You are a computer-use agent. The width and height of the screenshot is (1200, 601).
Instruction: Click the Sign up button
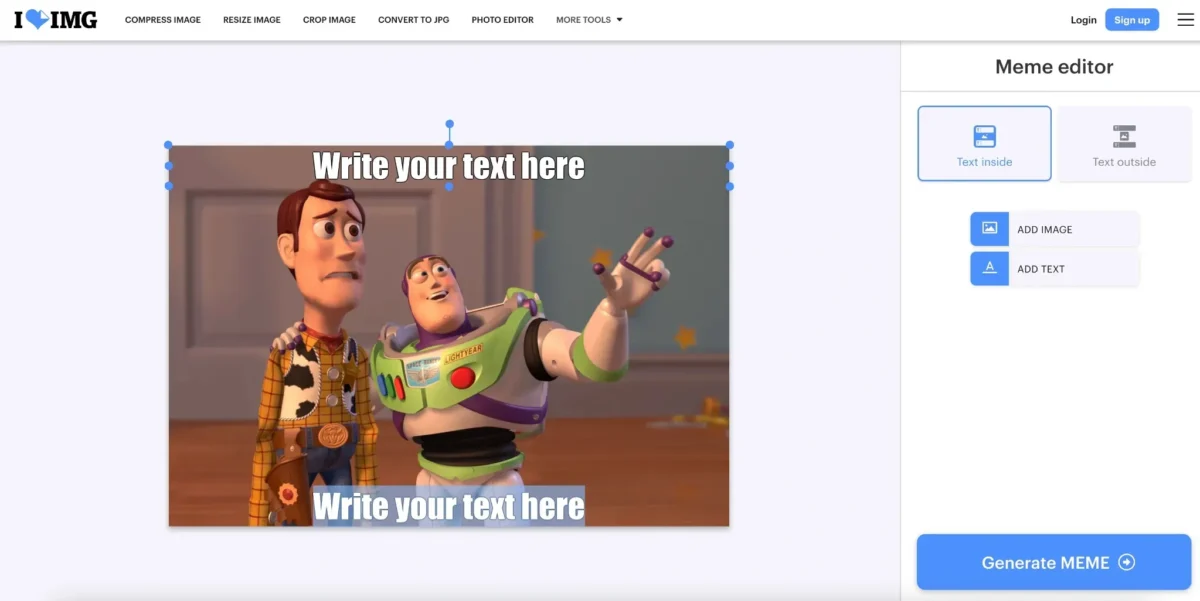coord(1132,20)
